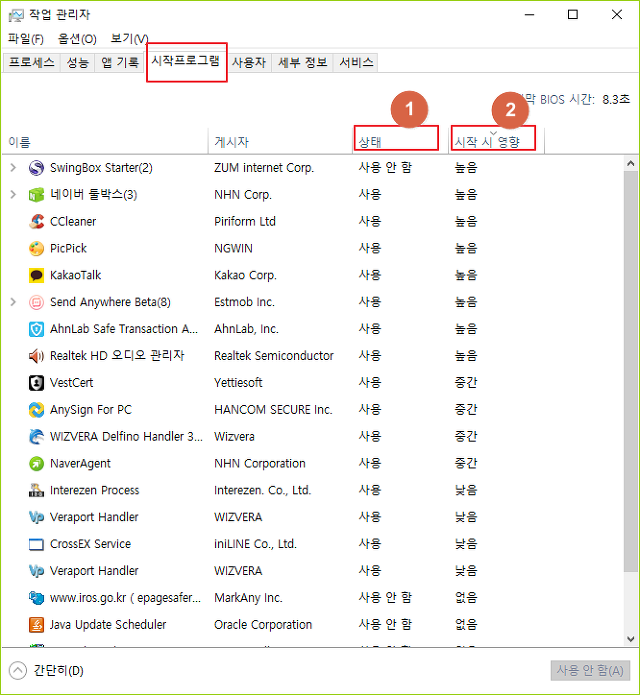Click the www.iros.go.kr epagesafer icon

[x=36, y=598]
